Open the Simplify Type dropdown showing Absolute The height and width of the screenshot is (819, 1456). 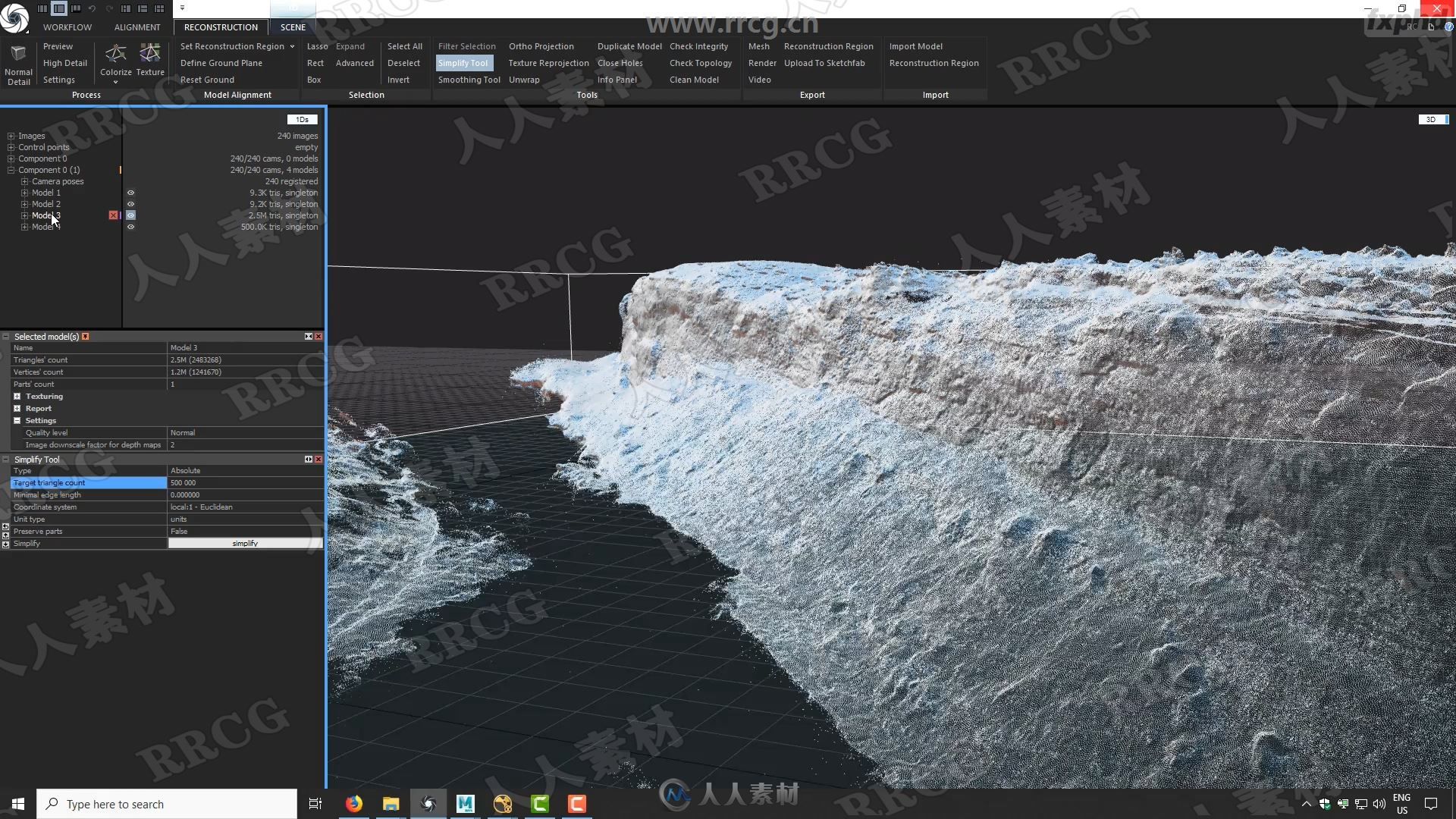(x=245, y=470)
